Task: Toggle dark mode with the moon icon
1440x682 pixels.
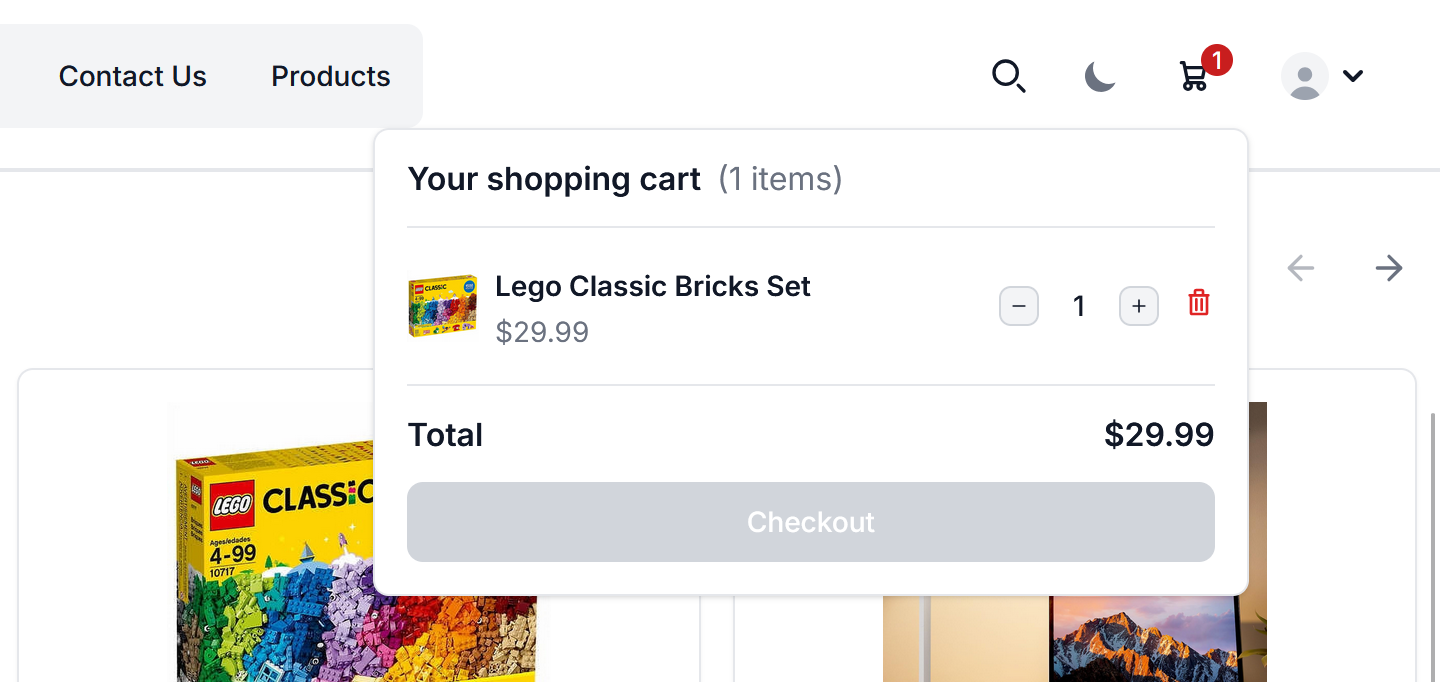Action: 1100,76
